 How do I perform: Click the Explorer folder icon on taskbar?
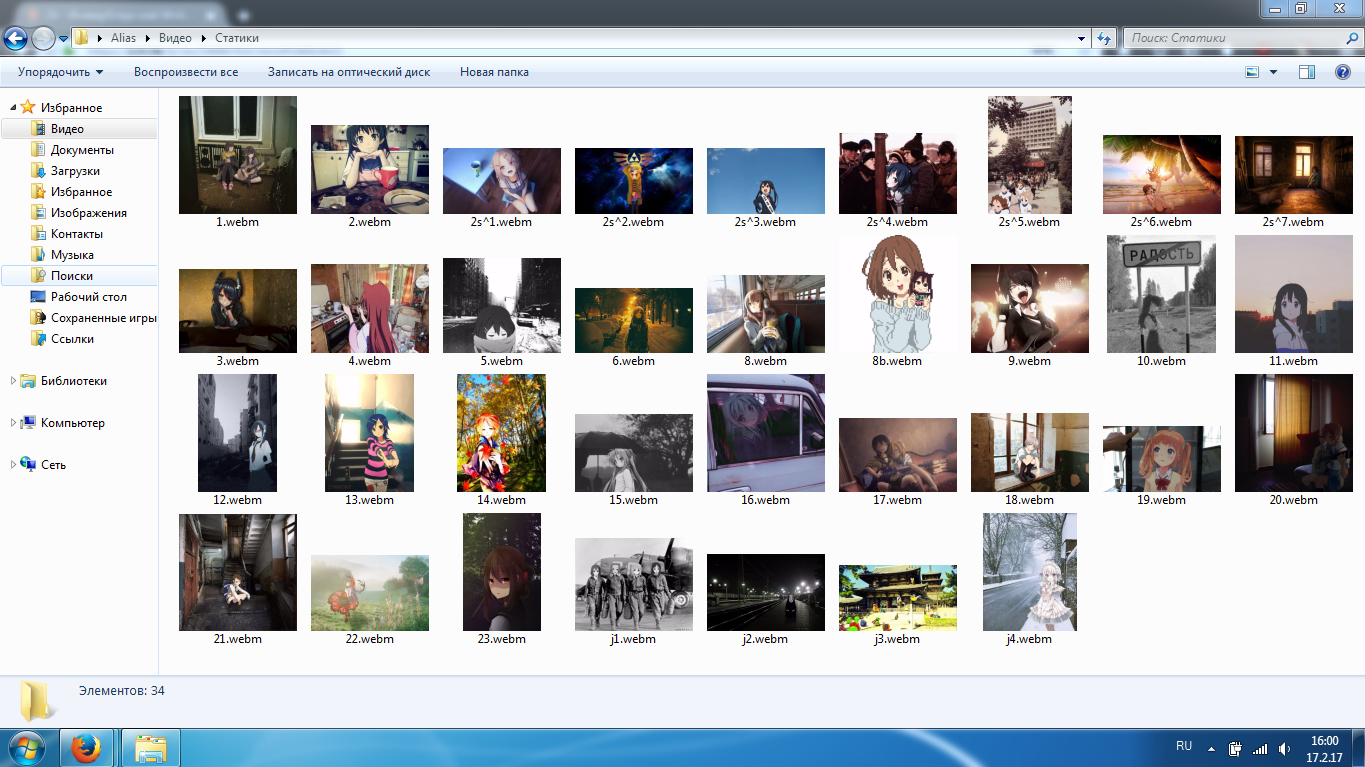[151, 747]
